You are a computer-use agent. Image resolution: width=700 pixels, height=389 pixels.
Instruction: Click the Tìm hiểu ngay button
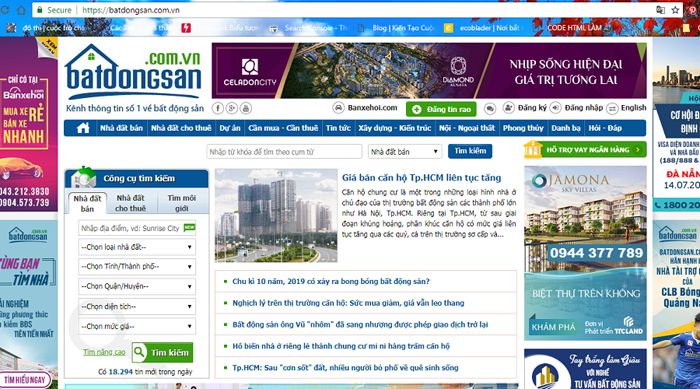[x=25, y=380]
